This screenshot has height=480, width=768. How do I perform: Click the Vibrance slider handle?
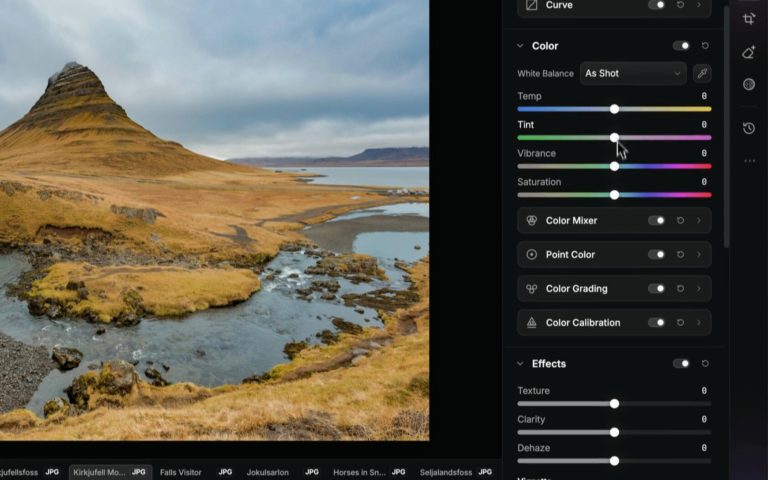coord(614,167)
